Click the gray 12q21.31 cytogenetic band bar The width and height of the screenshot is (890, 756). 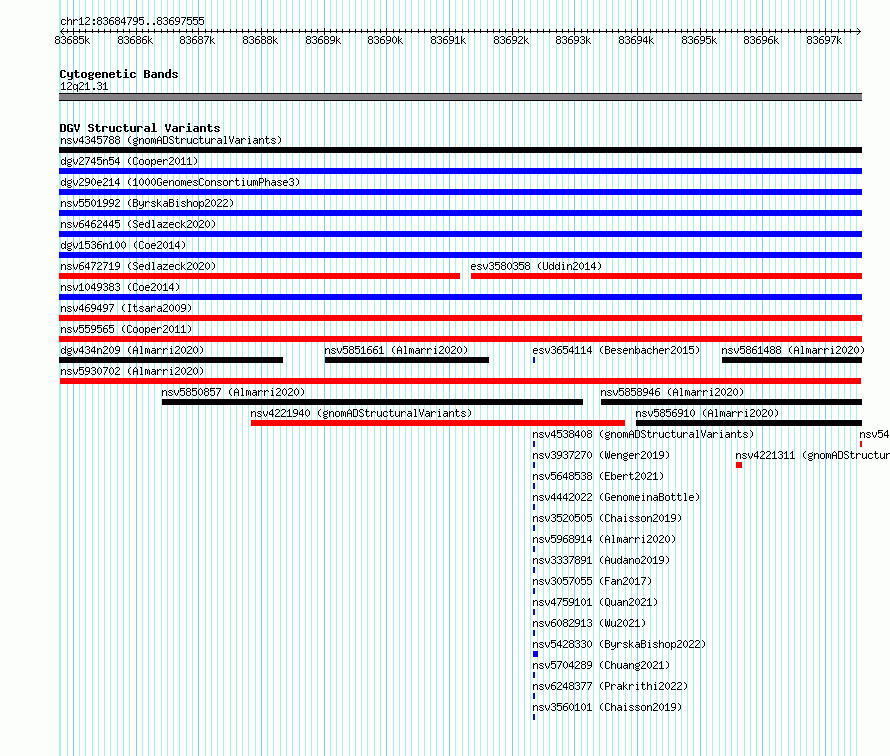tap(460, 97)
